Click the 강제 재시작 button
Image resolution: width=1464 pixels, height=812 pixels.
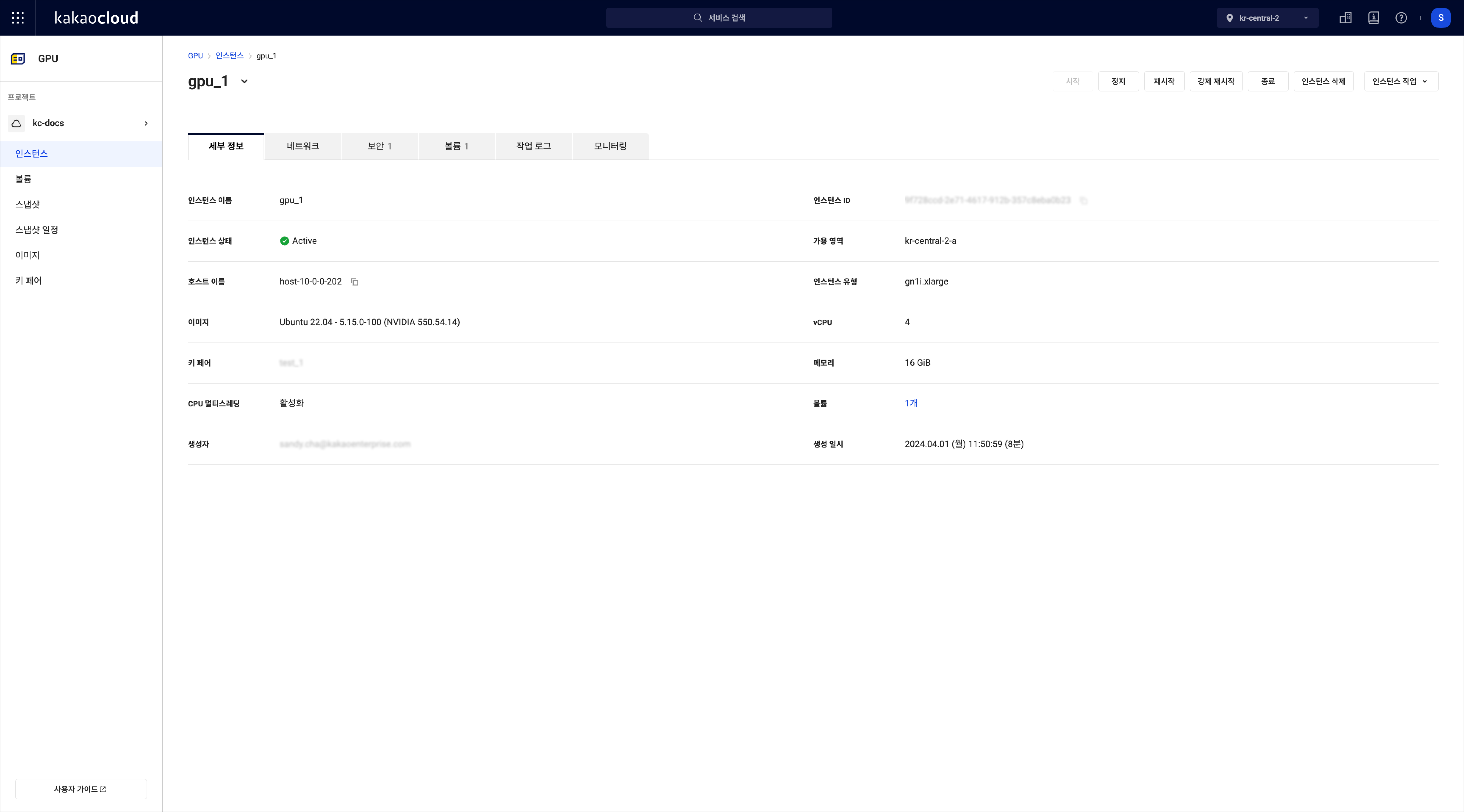(x=1216, y=81)
